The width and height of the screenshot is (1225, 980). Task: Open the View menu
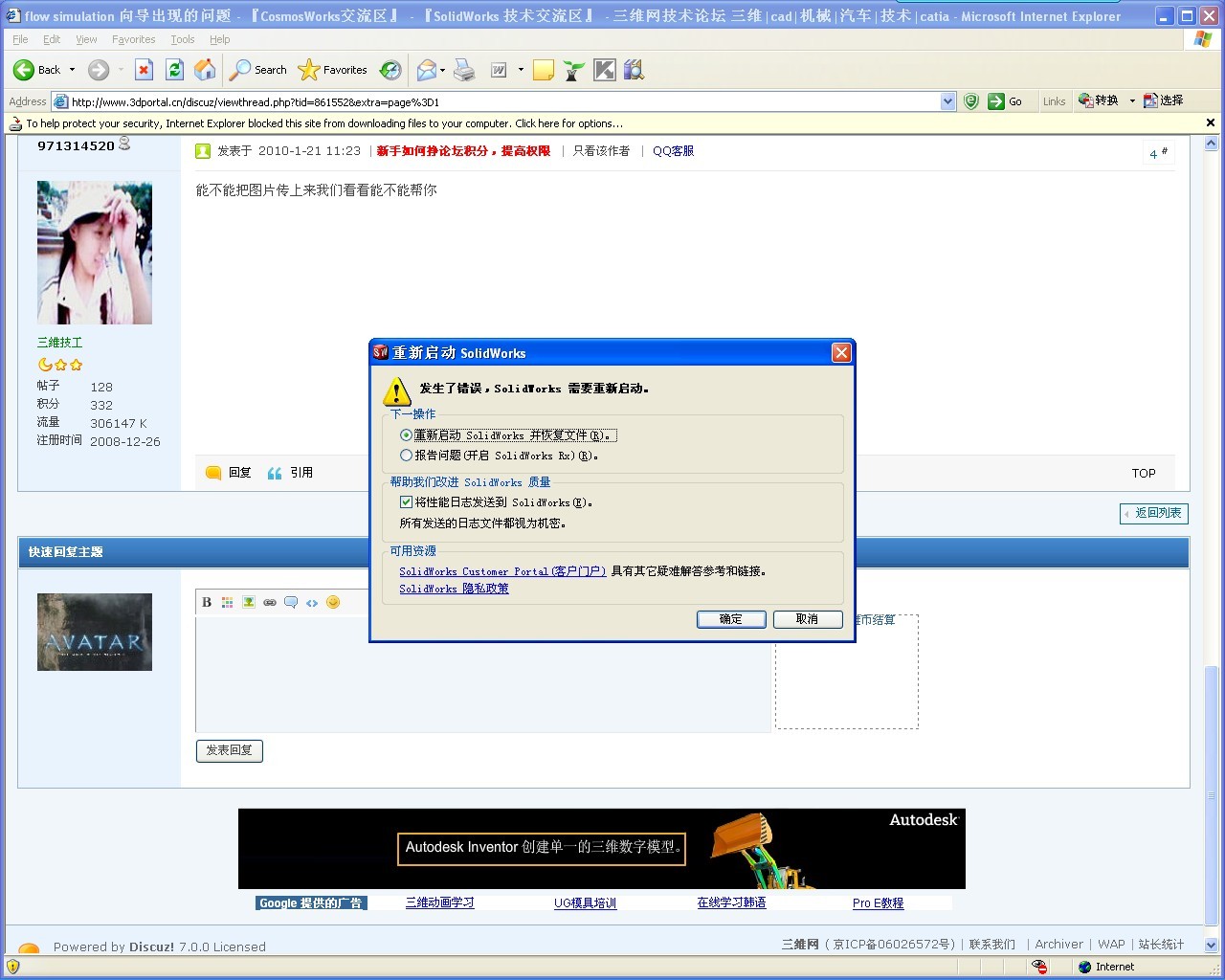click(x=86, y=39)
